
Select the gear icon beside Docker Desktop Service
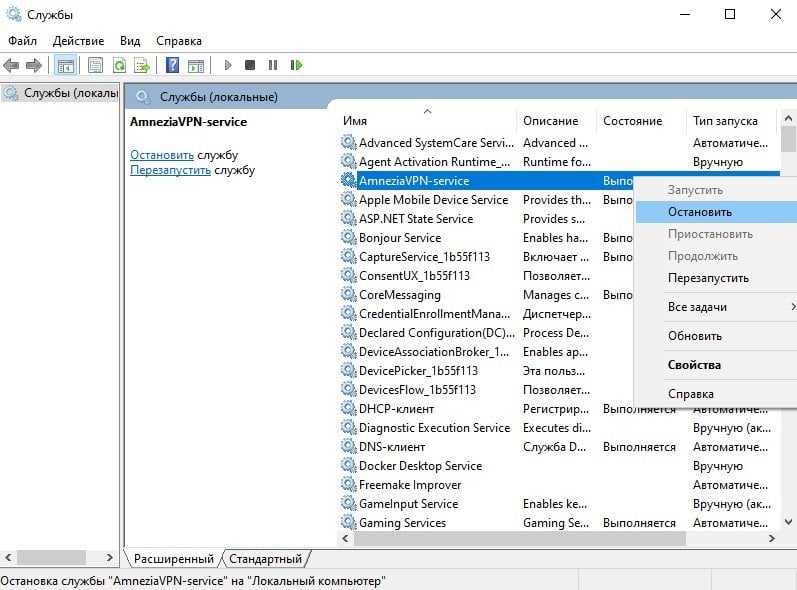(348, 465)
